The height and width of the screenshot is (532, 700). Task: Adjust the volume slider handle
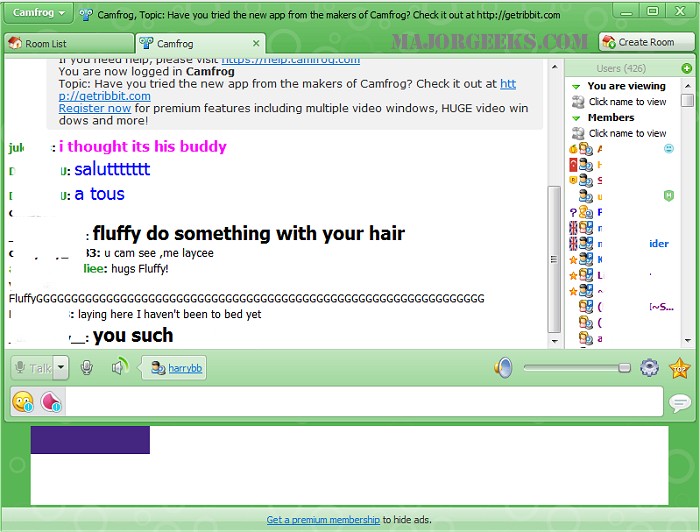pyautogui.click(x=625, y=368)
